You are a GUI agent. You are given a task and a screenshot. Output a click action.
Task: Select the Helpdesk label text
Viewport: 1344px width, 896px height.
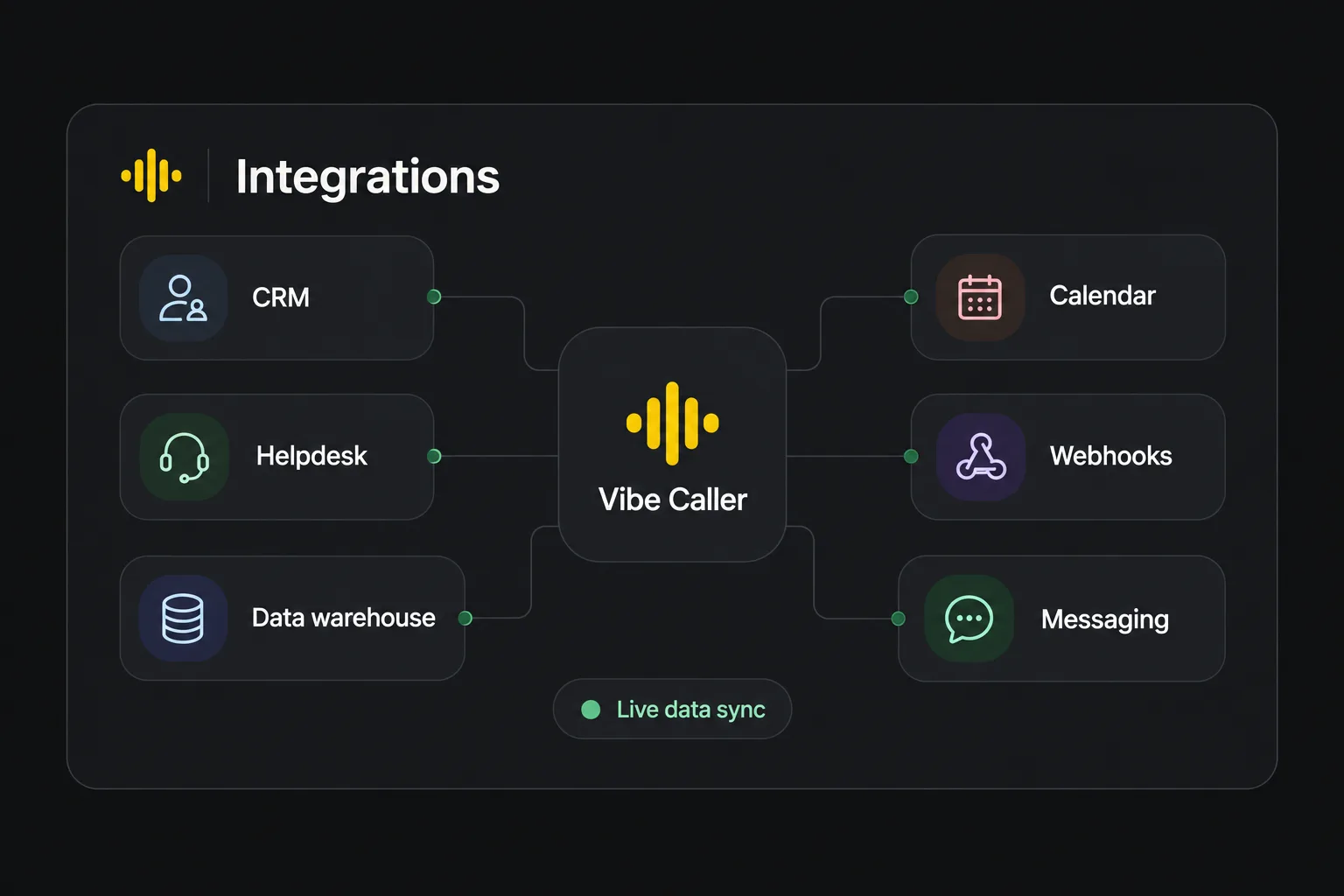(311, 456)
